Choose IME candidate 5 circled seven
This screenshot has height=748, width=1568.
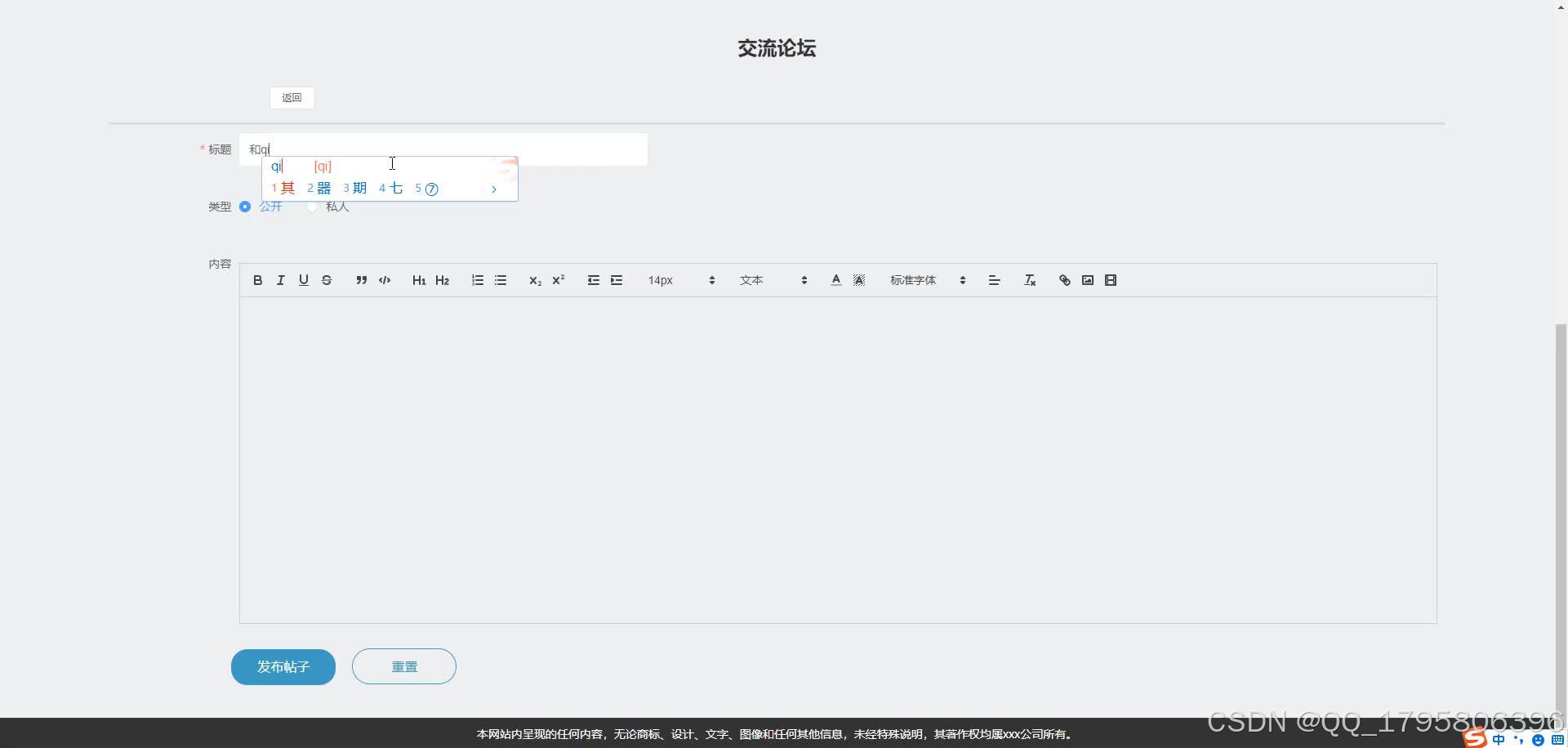[426, 189]
